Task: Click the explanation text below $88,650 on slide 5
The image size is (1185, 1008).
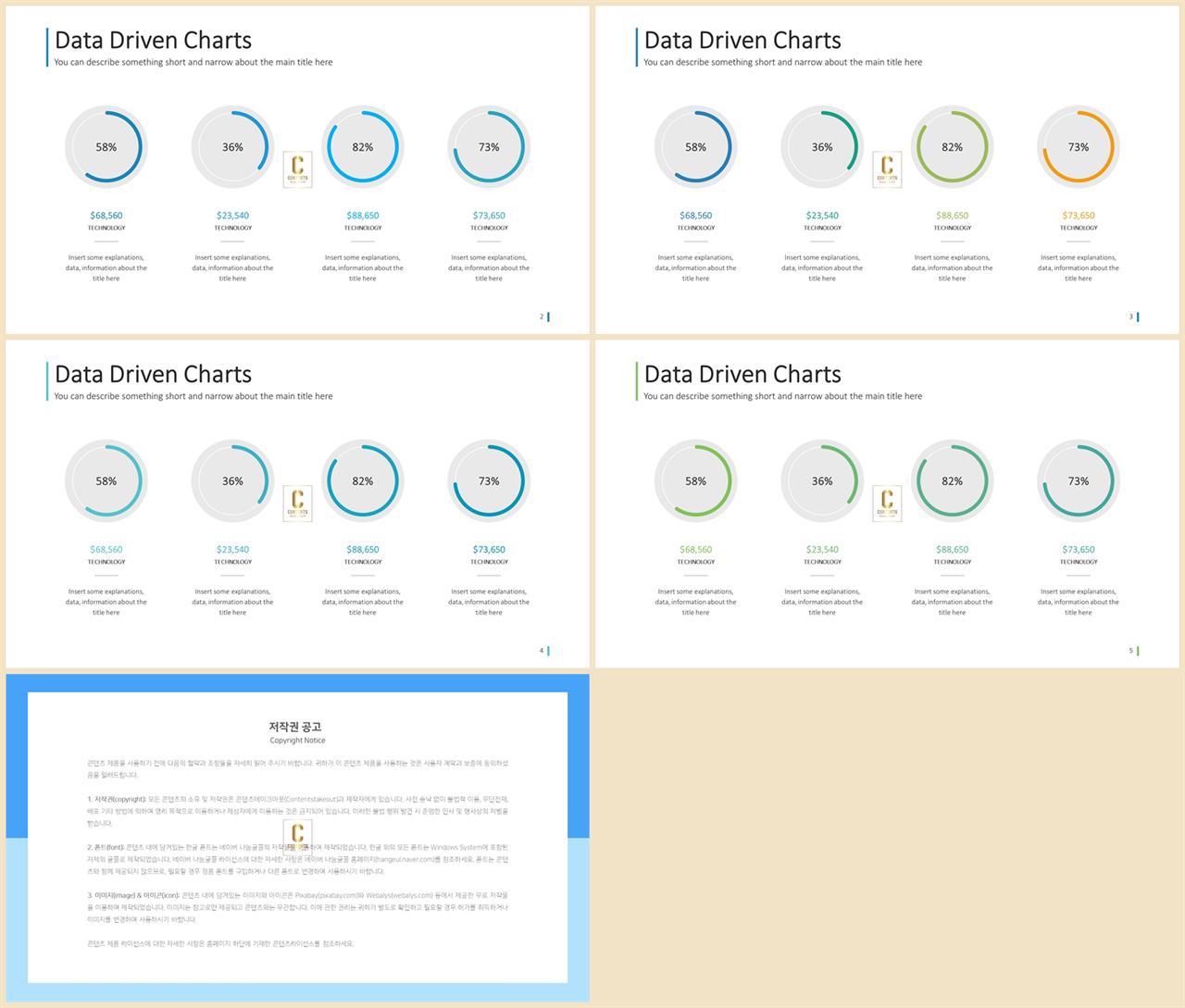Action: coord(953,603)
